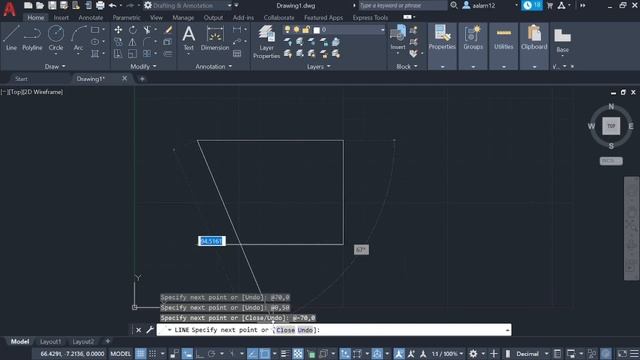The width and height of the screenshot is (640, 360).
Task: Open Layer Properties manager
Action: [x=266, y=42]
